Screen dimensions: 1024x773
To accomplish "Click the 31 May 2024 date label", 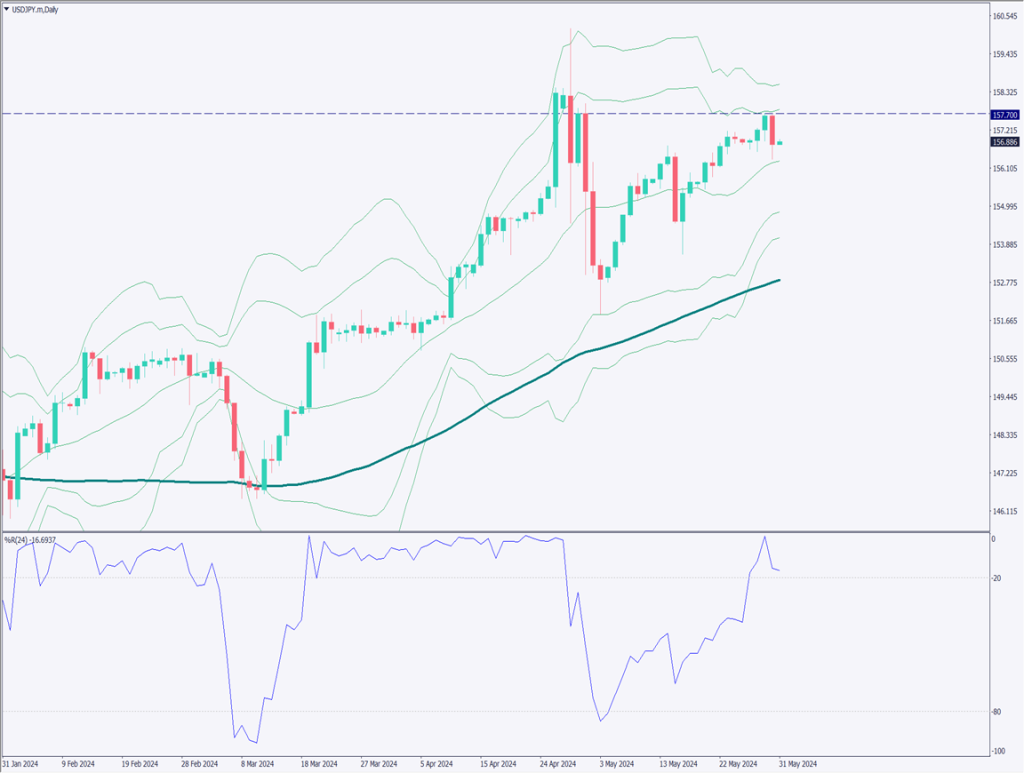I will click(x=797, y=764).
